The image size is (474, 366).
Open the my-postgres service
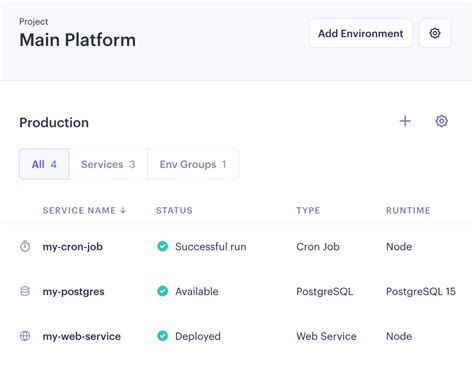click(x=73, y=292)
